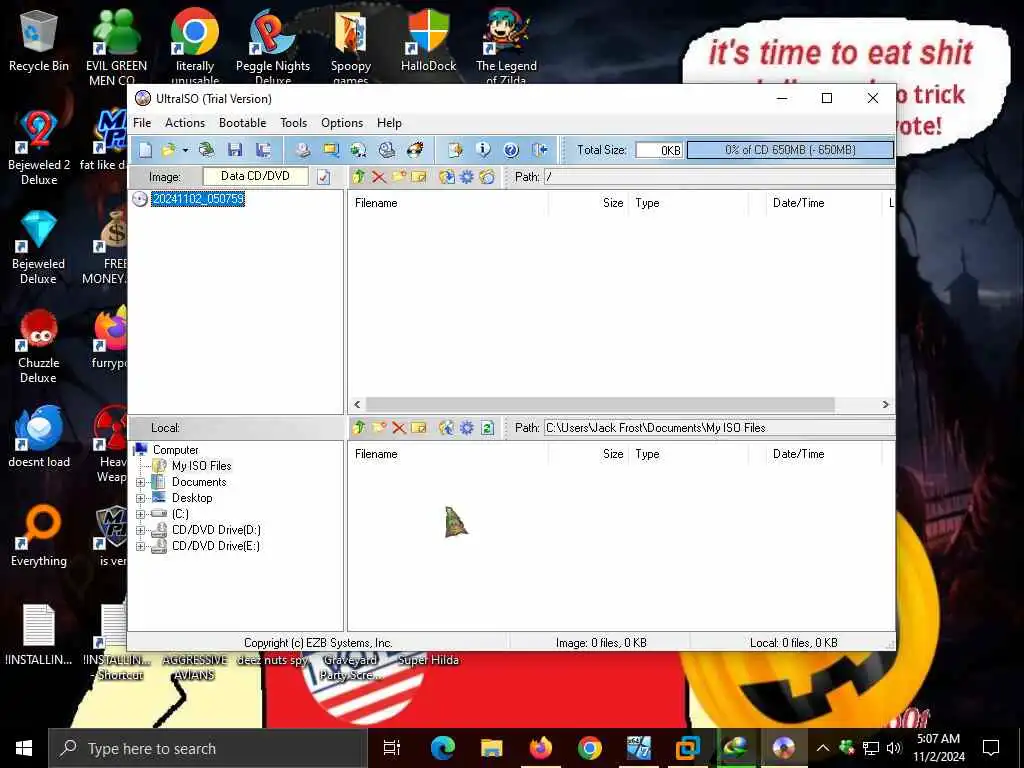The height and width of the screenshot is (768, 1024).
Task: Open the Bootable menu
Action: coord(242,123)
